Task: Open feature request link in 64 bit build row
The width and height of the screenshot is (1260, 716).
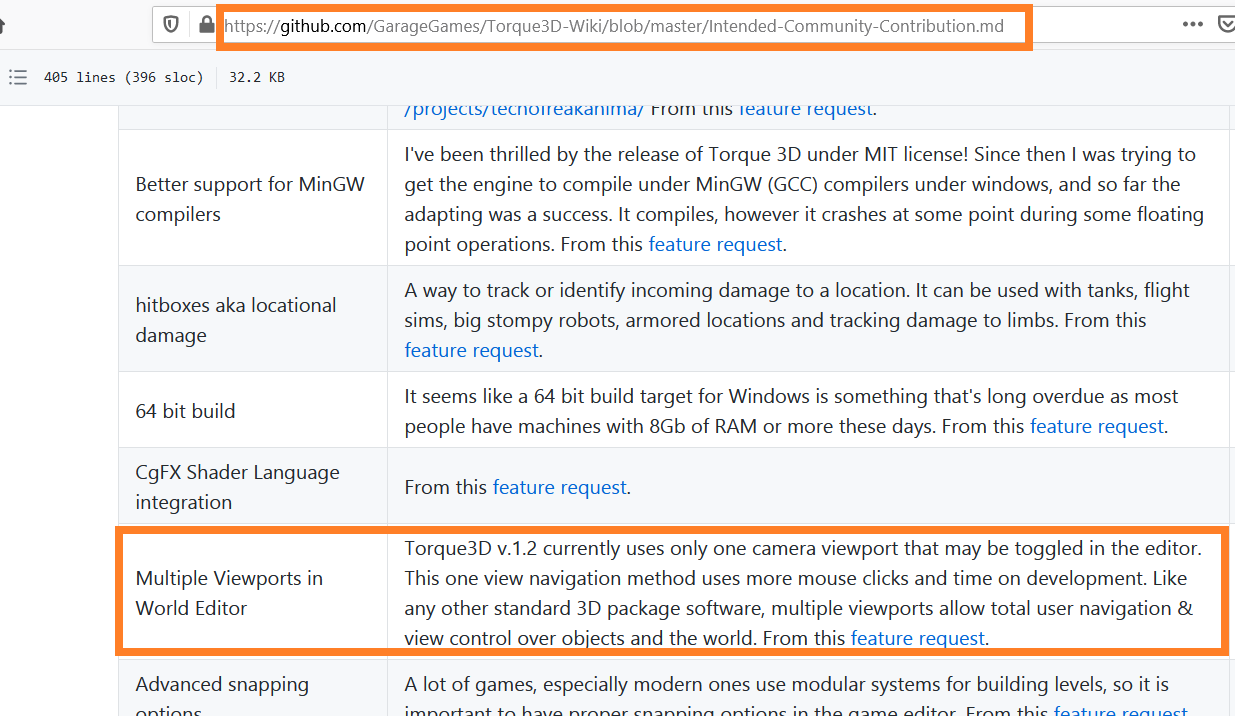Action: click(1097, 426)
